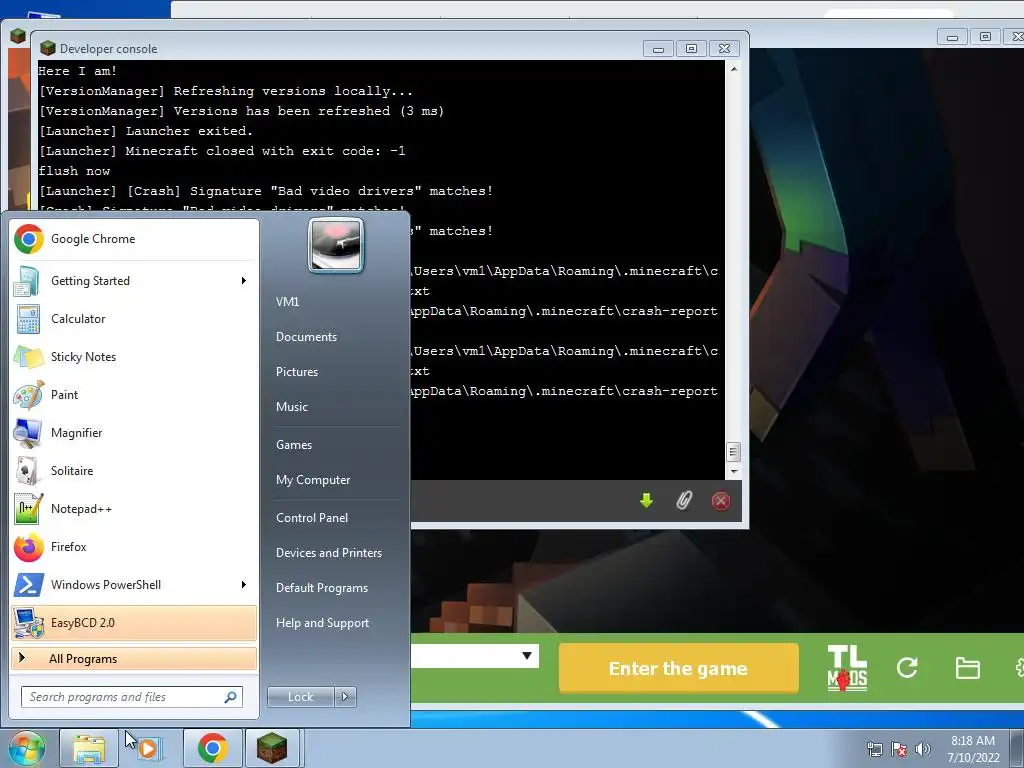Click Enter the game button
Image resolution: width=1024 pixels, height=768 pixels.
(x=679, y=668)
